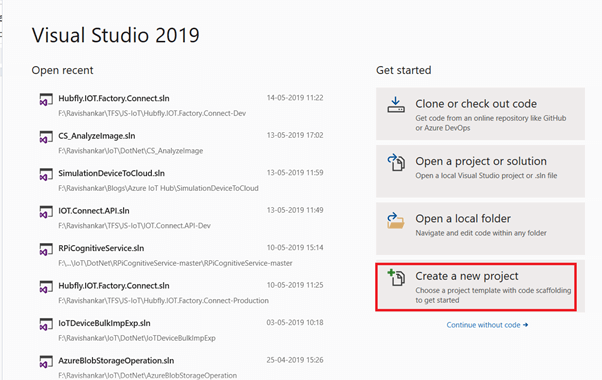
Task: Open recent Hubfly.IOT.Factory.Connect.sln from 14-05-2019
Action: click(181, 105)
